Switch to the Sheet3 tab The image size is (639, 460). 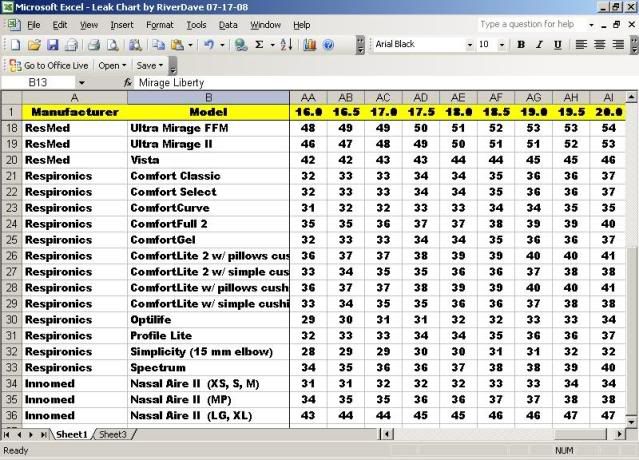[111, 435]
